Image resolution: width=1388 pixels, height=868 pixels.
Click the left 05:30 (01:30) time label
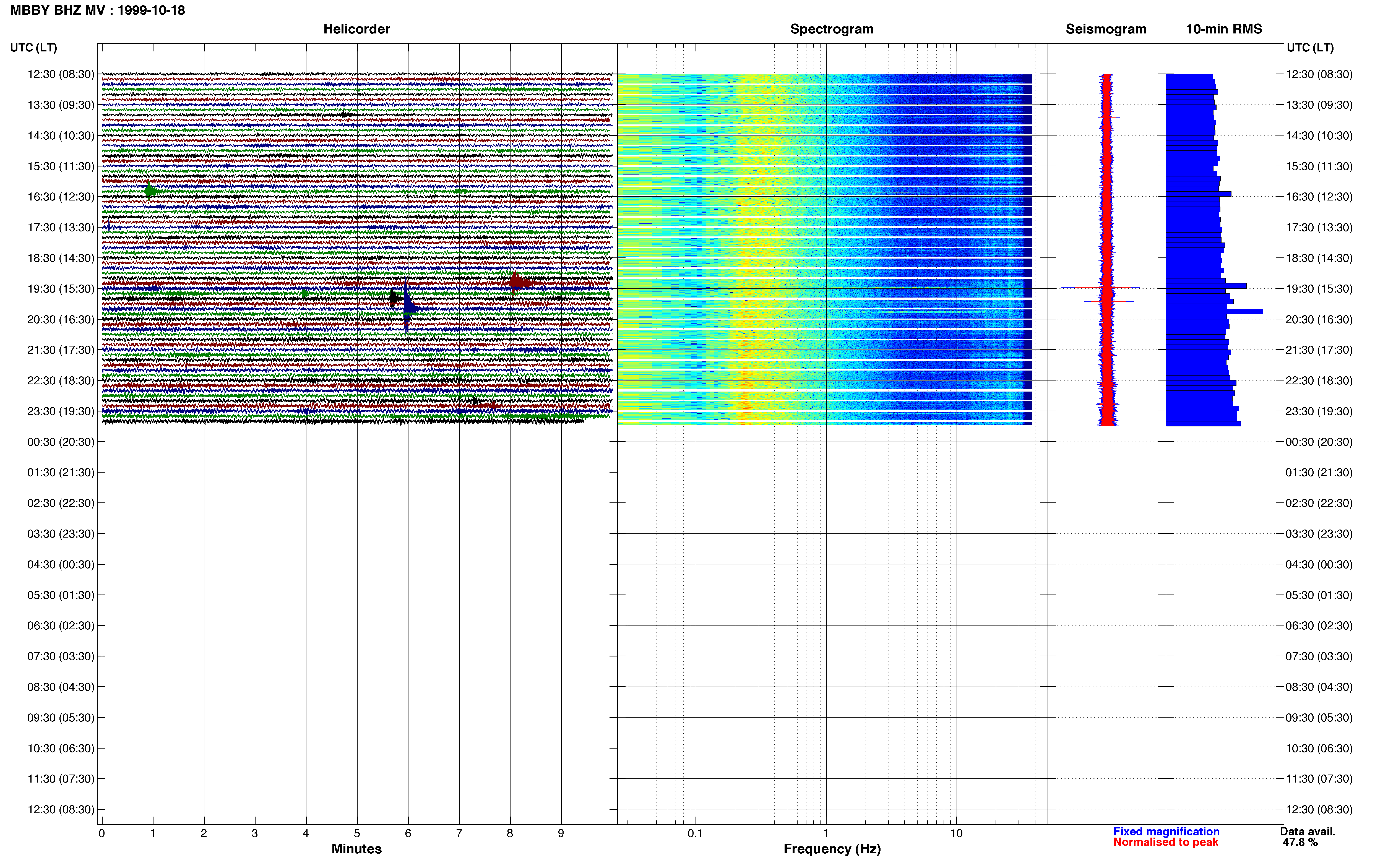(x=61, y=595)
